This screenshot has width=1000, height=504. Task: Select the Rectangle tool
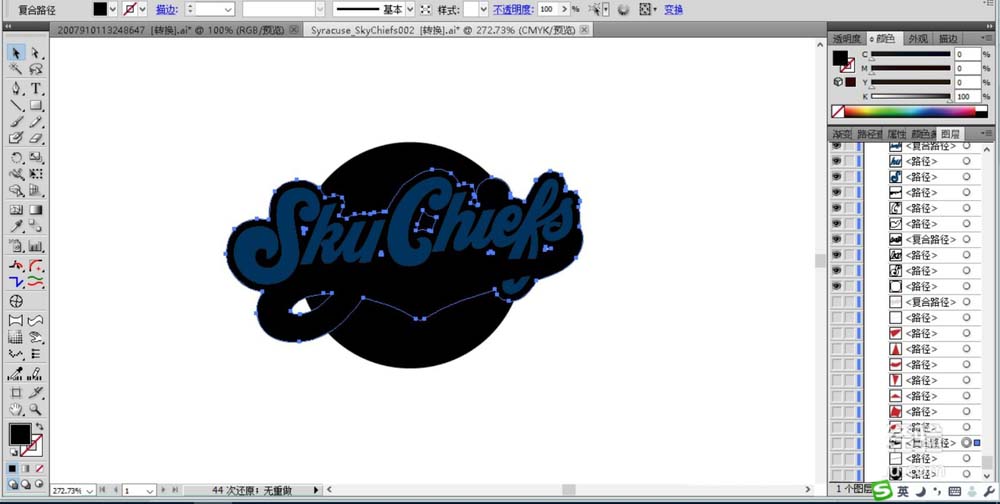click(36, 105)
